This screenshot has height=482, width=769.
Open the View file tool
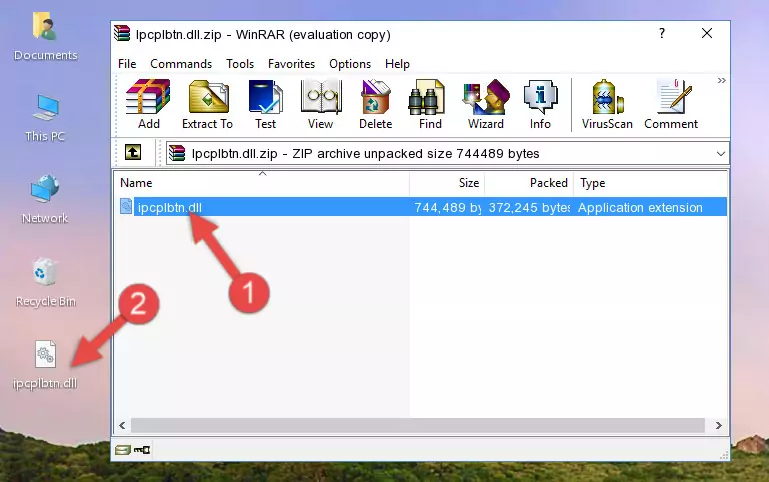coord(321,104)
